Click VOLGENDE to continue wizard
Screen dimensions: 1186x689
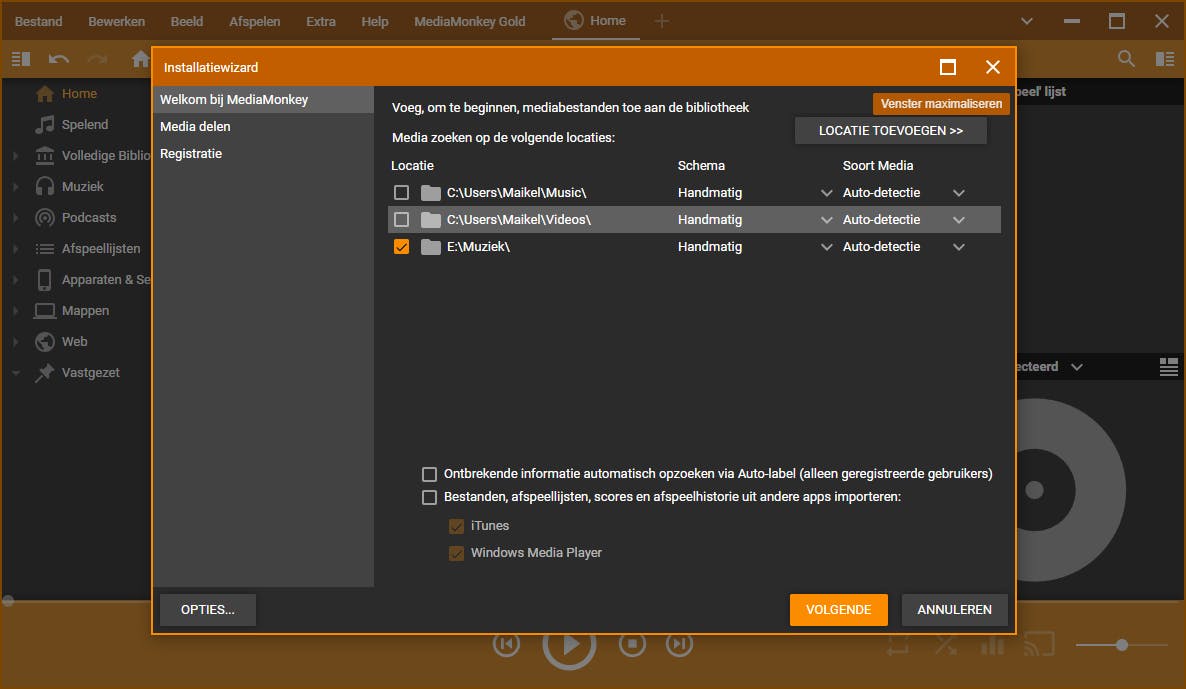coord(838,610)
